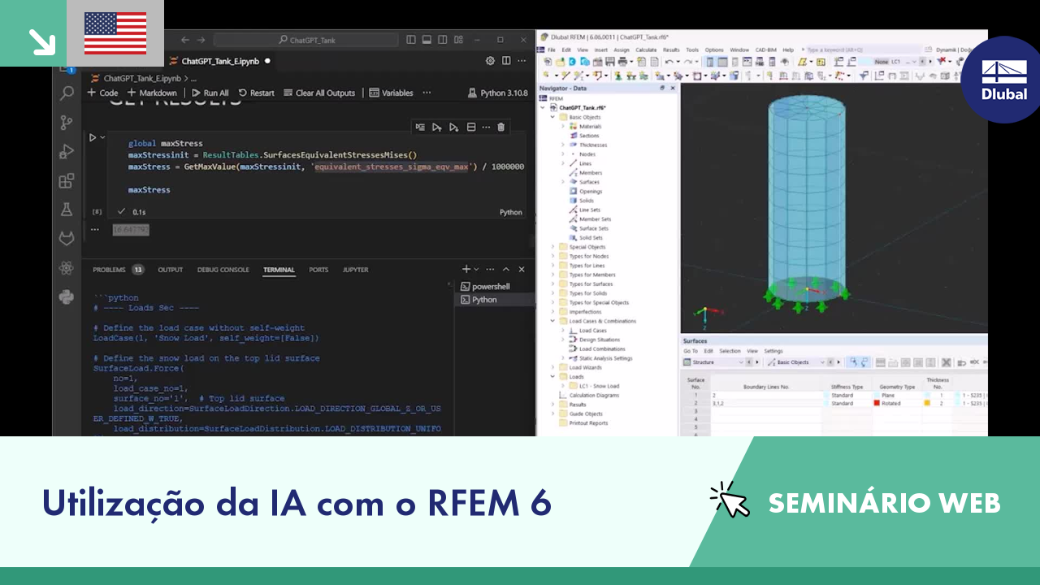The height and width of the screenshot is (585, 1040).
Task: Open Search in VS Code sidebar
Action: click(66, 94)
